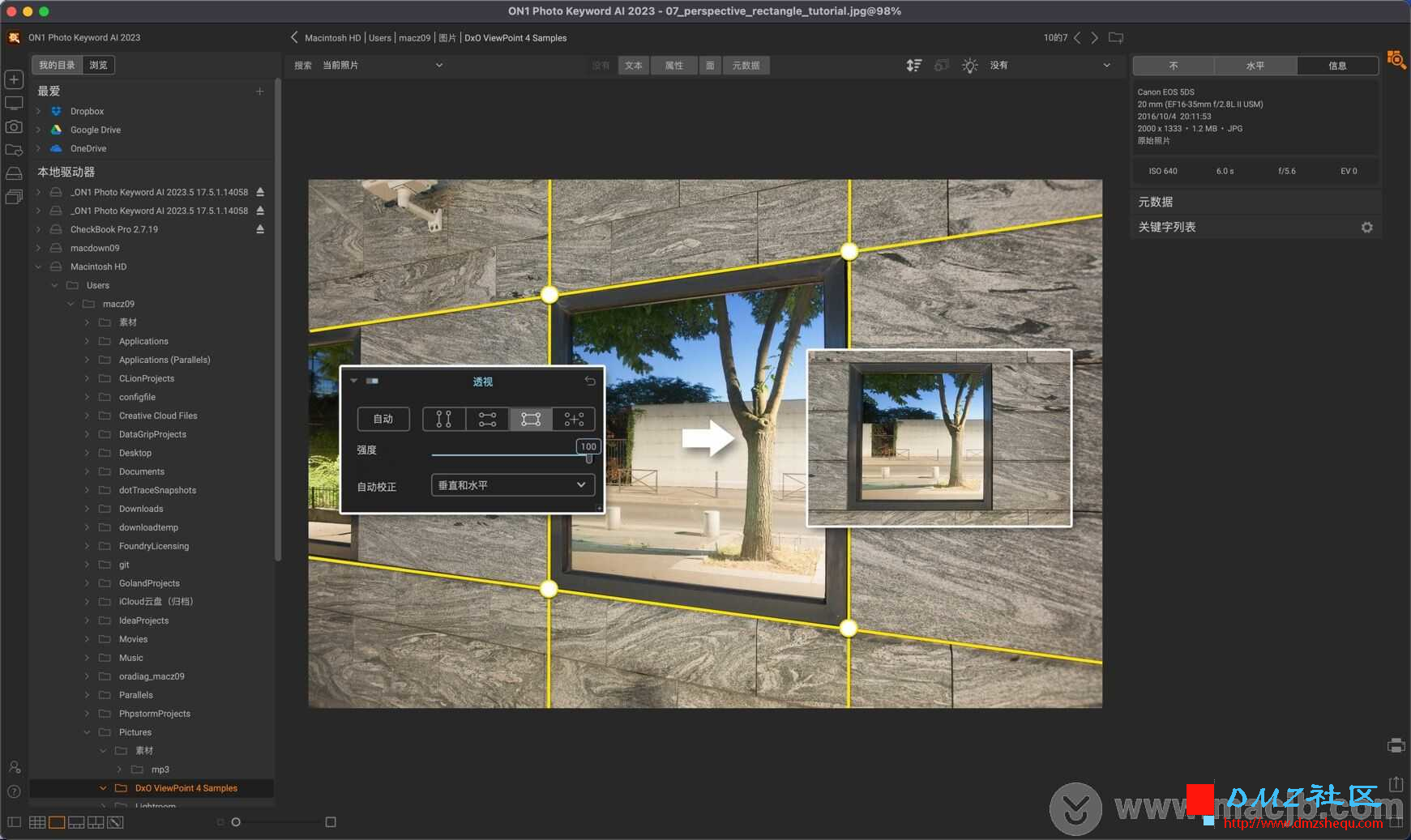Collapse the Pictures folder
The width and height of the screenshot is (1411, 840).
[87, 732]
